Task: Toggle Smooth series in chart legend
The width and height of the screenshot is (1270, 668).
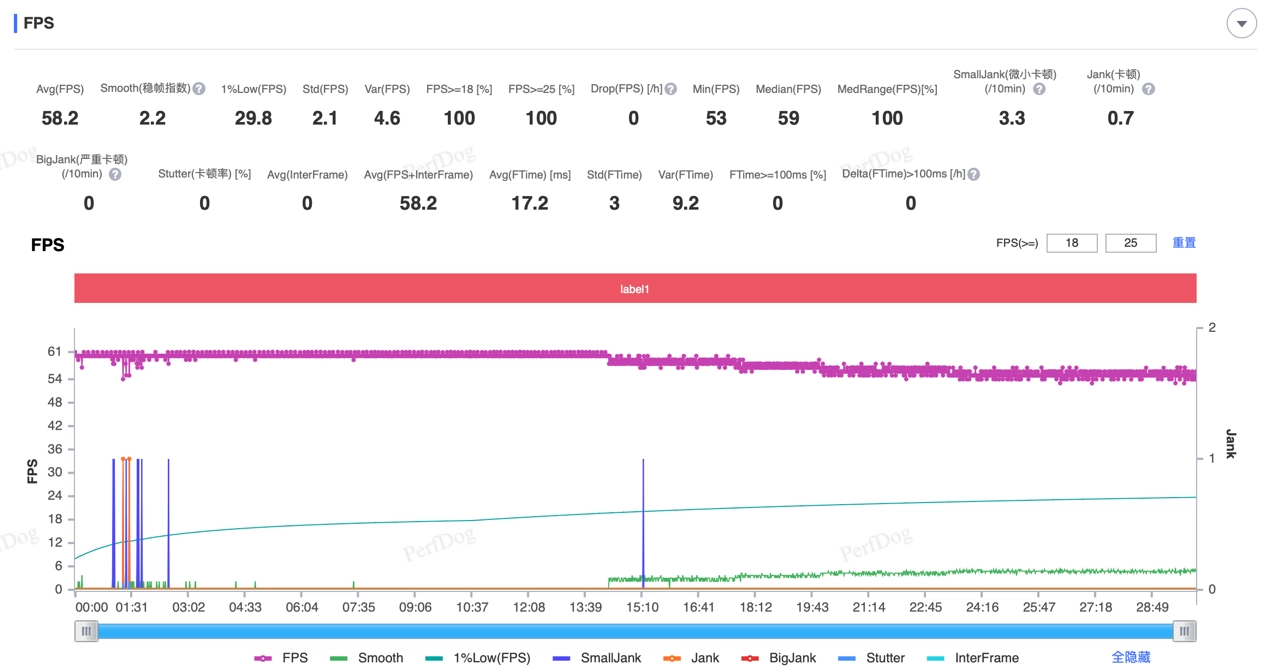Action: (367, 658)
